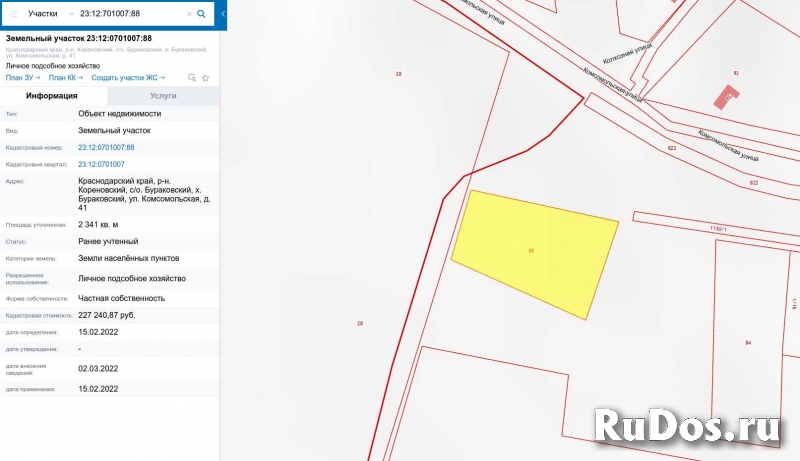
Task: Open the План КК link
Action: click(65, 77)
